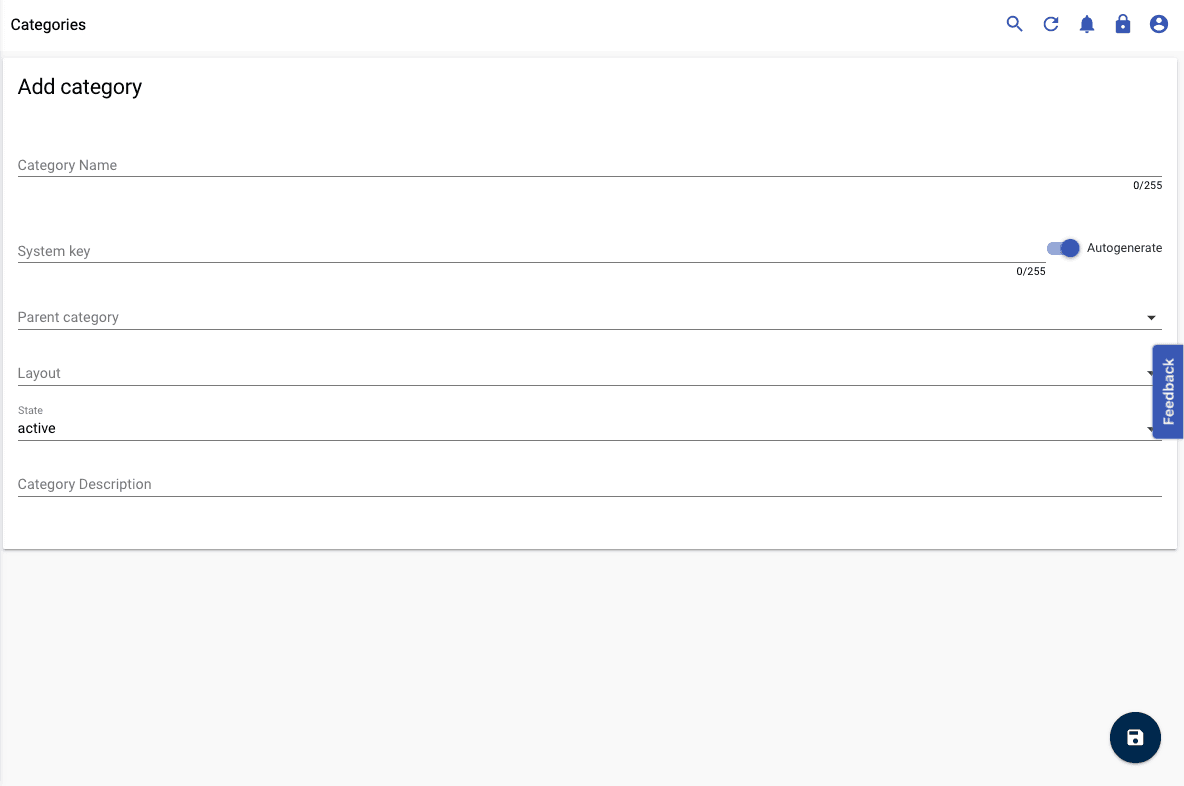Open the user account icon
1184x786 pixels.
1158,24
